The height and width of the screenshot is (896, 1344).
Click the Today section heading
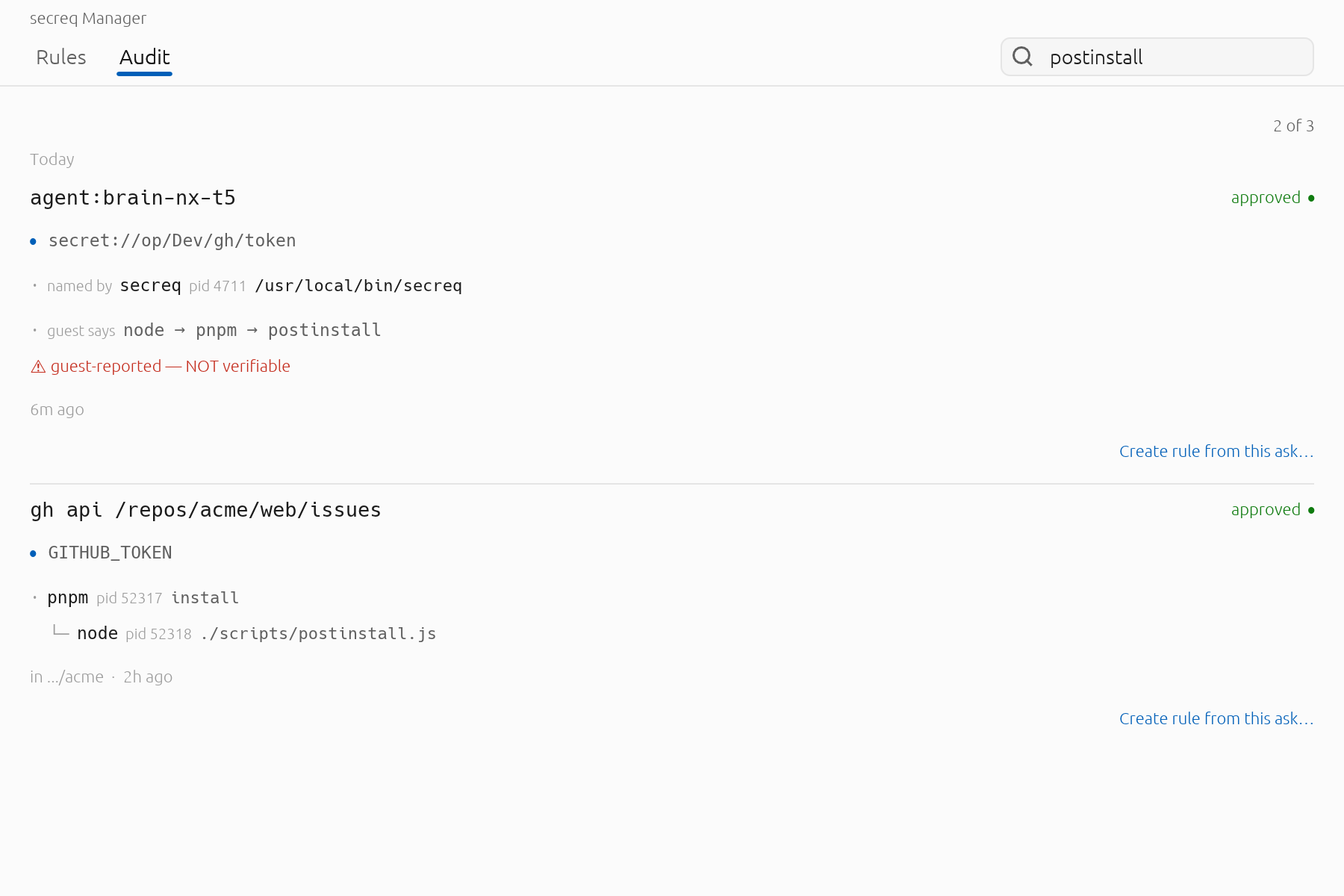tap(52, 160)
